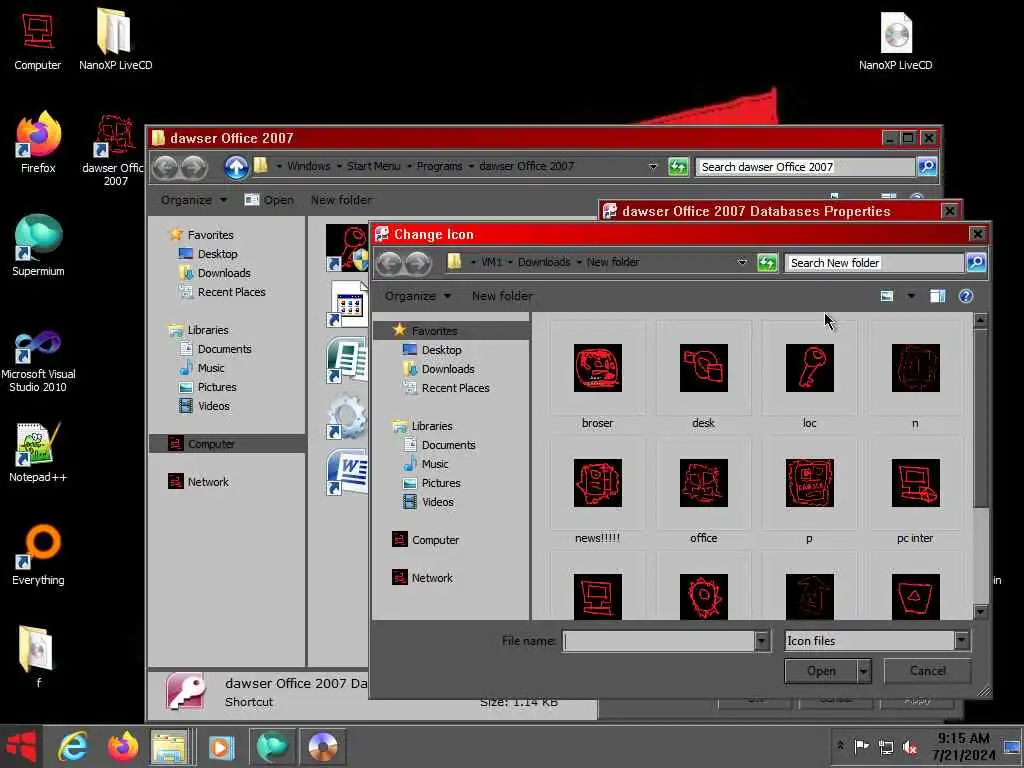Toggle the preview pane icon

coord(938,296)
